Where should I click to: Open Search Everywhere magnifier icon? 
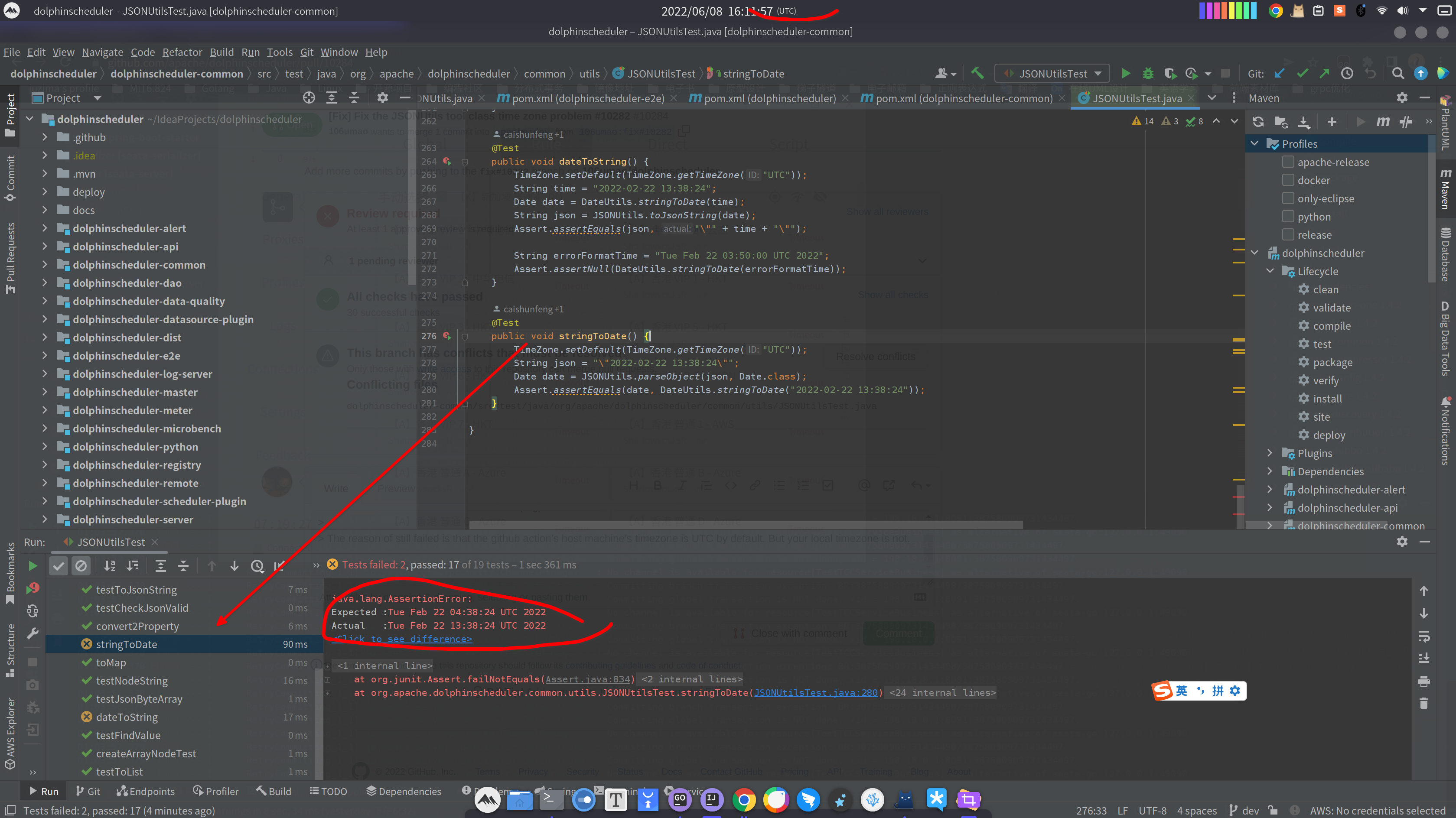pos(1398,74)
